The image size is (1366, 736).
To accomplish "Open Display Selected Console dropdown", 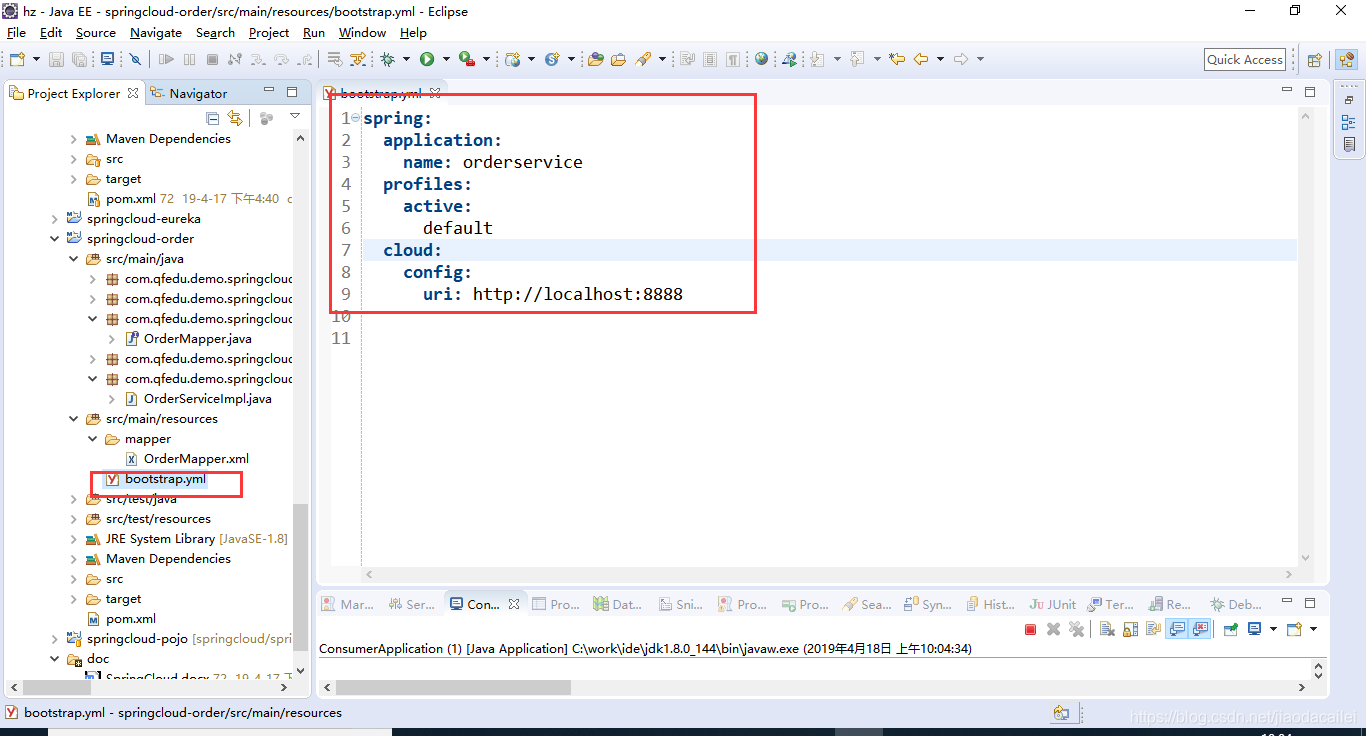I will (1273, 629).
